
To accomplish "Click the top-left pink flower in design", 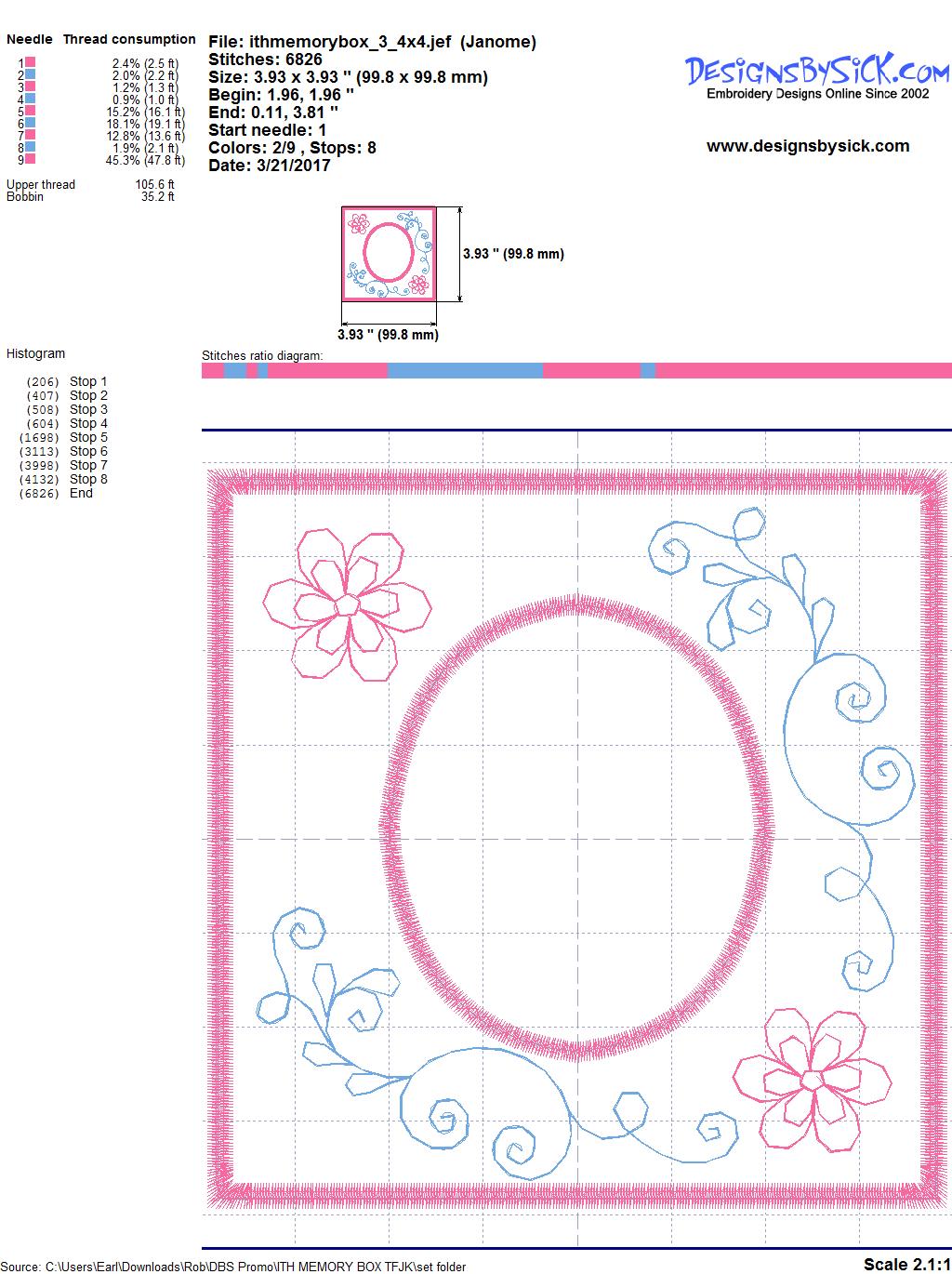I will tap(347, 604).
